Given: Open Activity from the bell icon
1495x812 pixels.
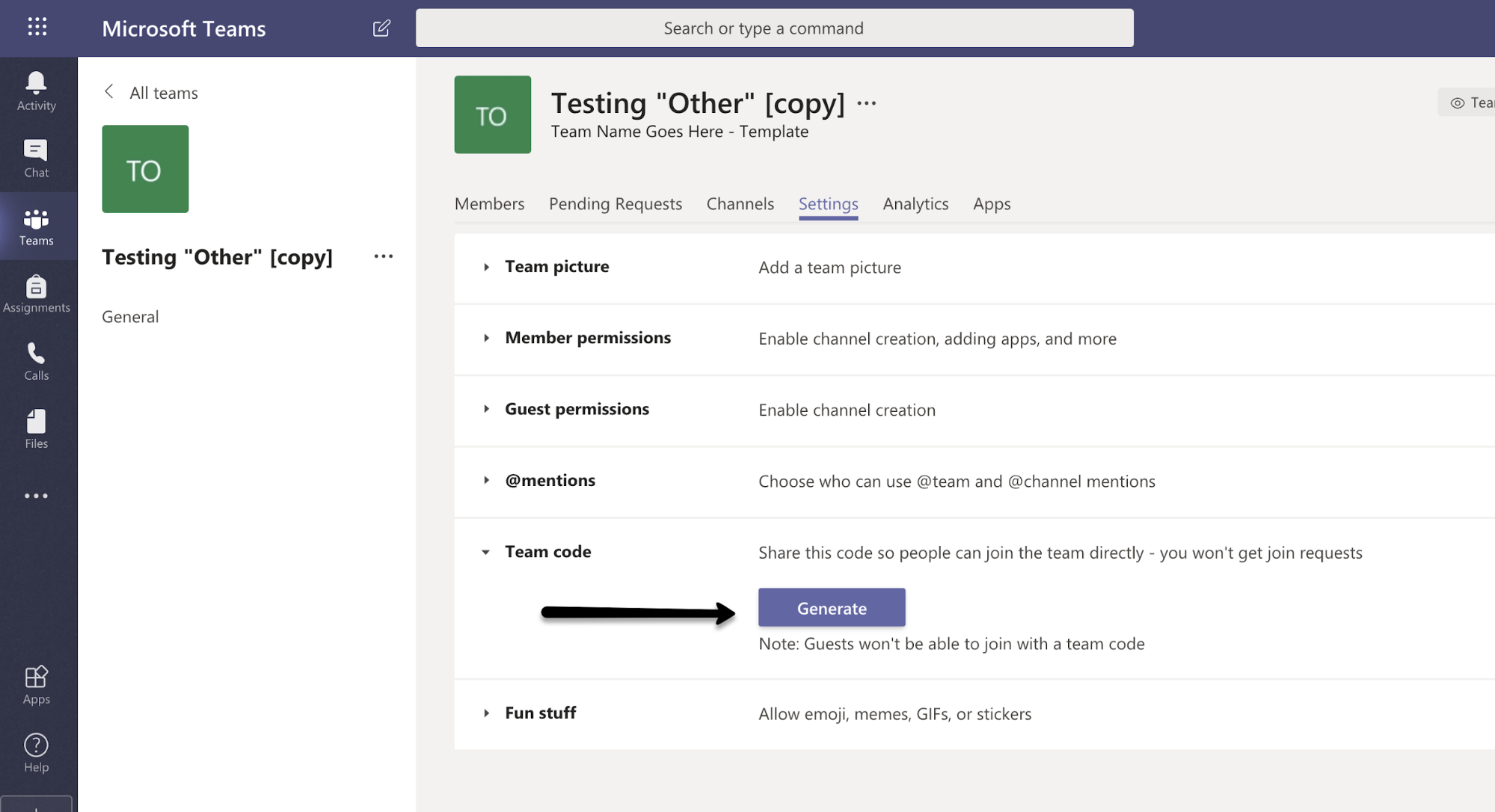Looking at the screenshot, I should [36, 91].
